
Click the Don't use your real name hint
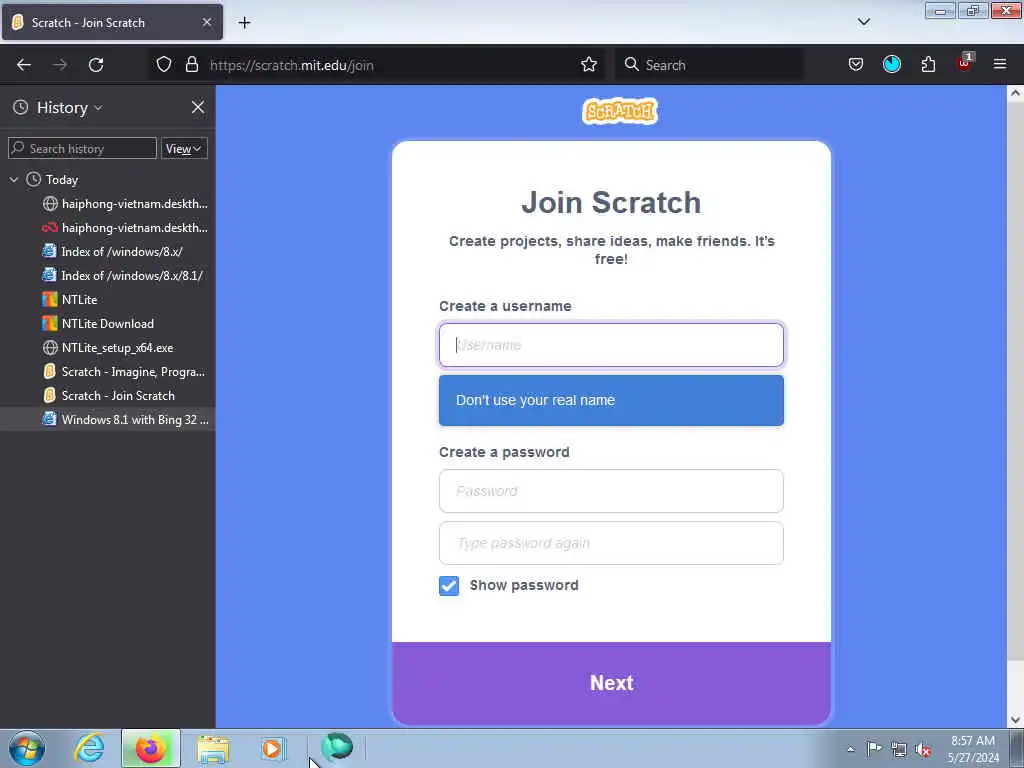coord(611,400)
